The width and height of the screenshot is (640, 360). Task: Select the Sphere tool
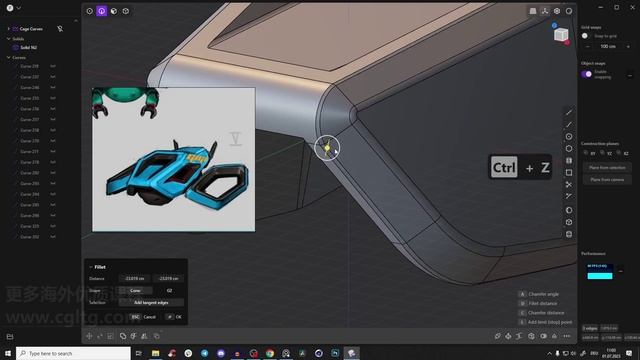[x=569, y=210]
